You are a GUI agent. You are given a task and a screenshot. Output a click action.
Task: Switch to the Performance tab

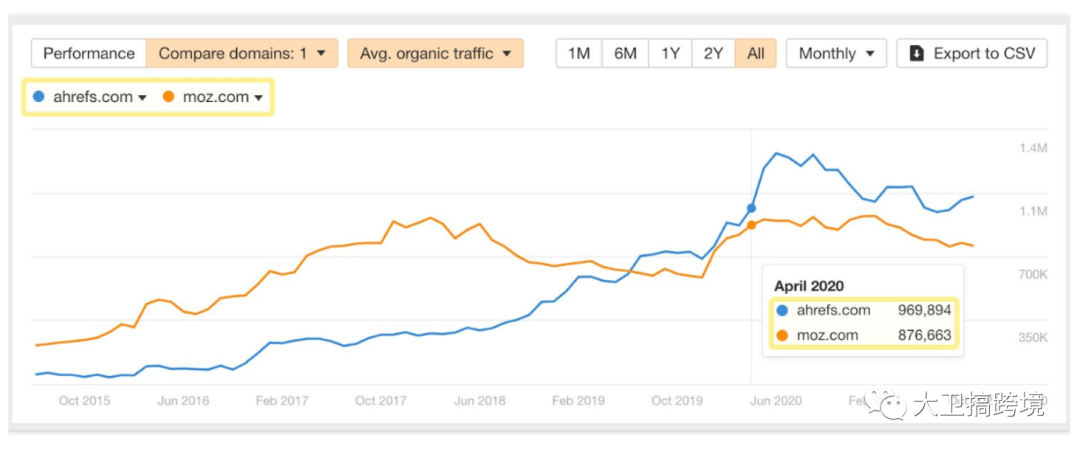pos(89,53)
